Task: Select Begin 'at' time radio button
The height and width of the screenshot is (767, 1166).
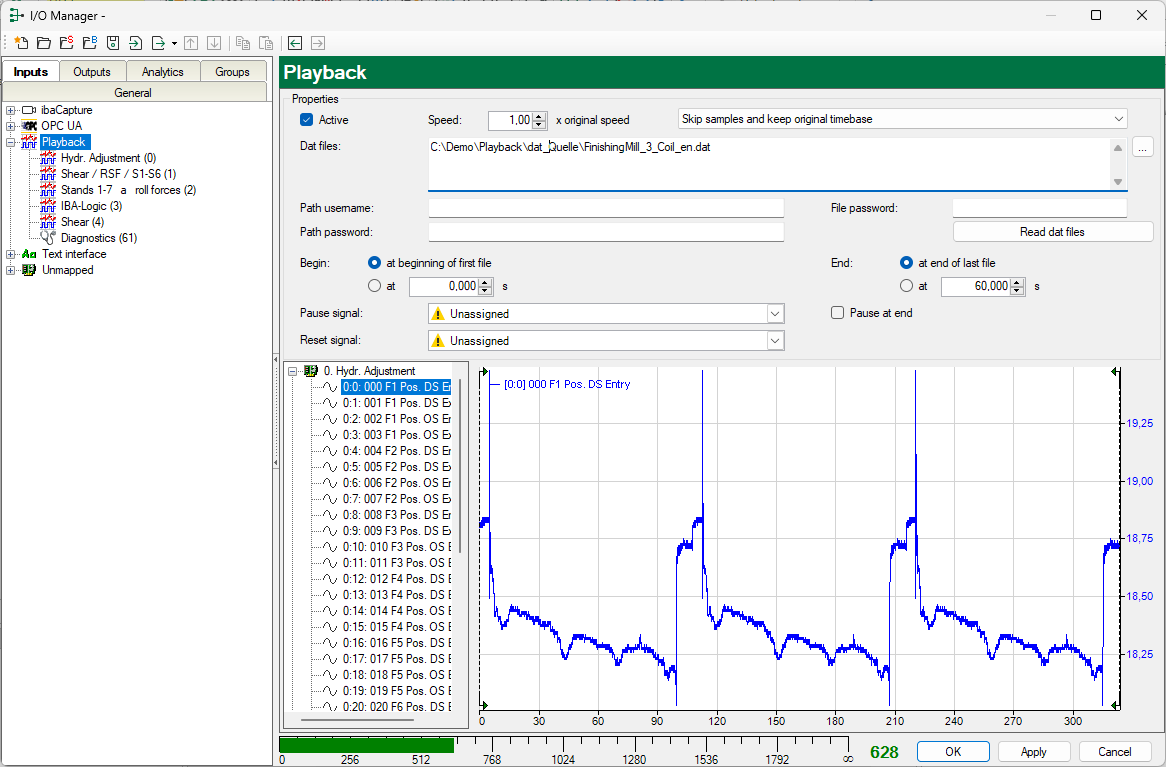Action: click(x=375, y=286)
